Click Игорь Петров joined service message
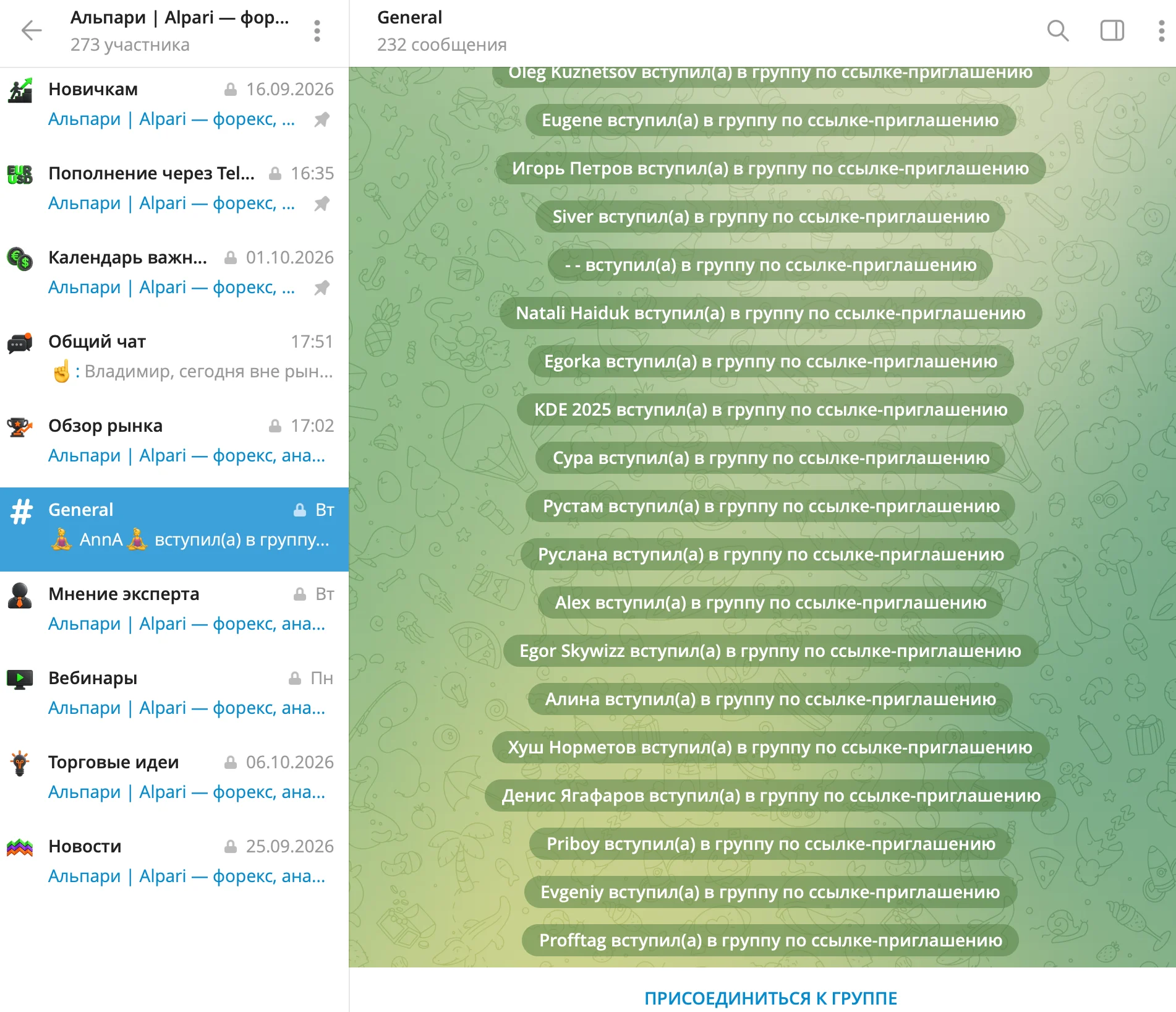The height and width of the screenshot is (1012, 1176). [770, 168]
